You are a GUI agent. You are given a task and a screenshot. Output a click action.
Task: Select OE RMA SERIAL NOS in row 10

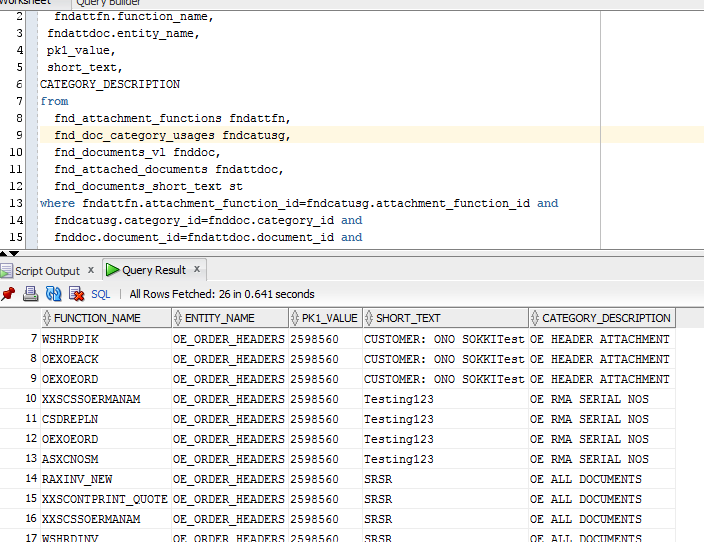coord(602,399)
